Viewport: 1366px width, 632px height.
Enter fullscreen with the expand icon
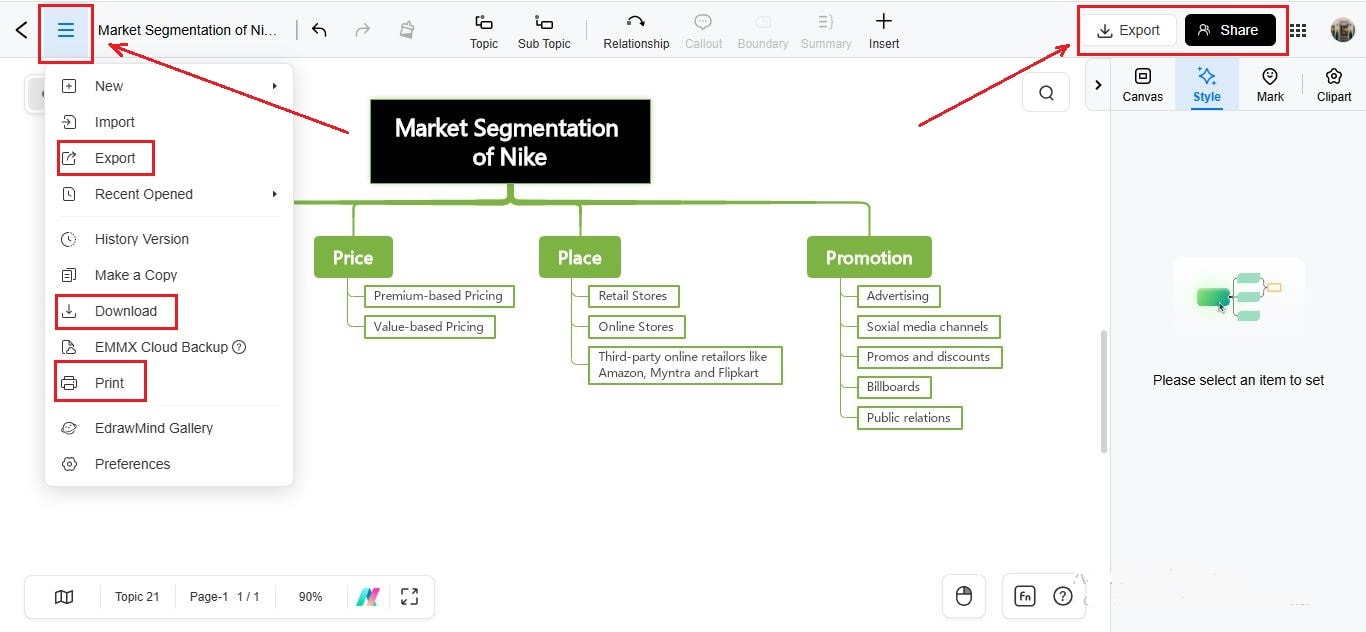click(x=409, y=597)
